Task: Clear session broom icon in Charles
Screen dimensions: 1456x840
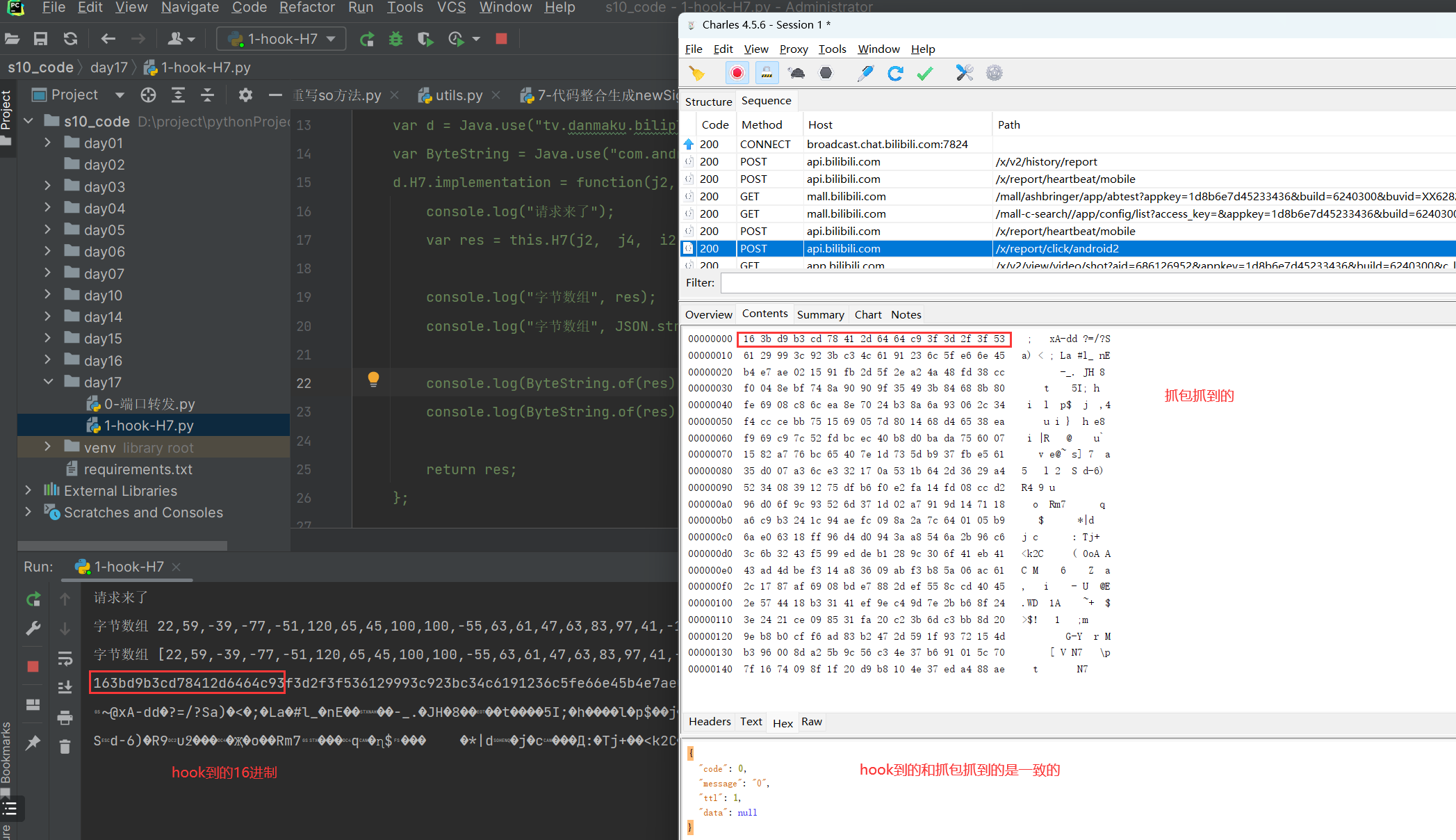Action: 696,73
